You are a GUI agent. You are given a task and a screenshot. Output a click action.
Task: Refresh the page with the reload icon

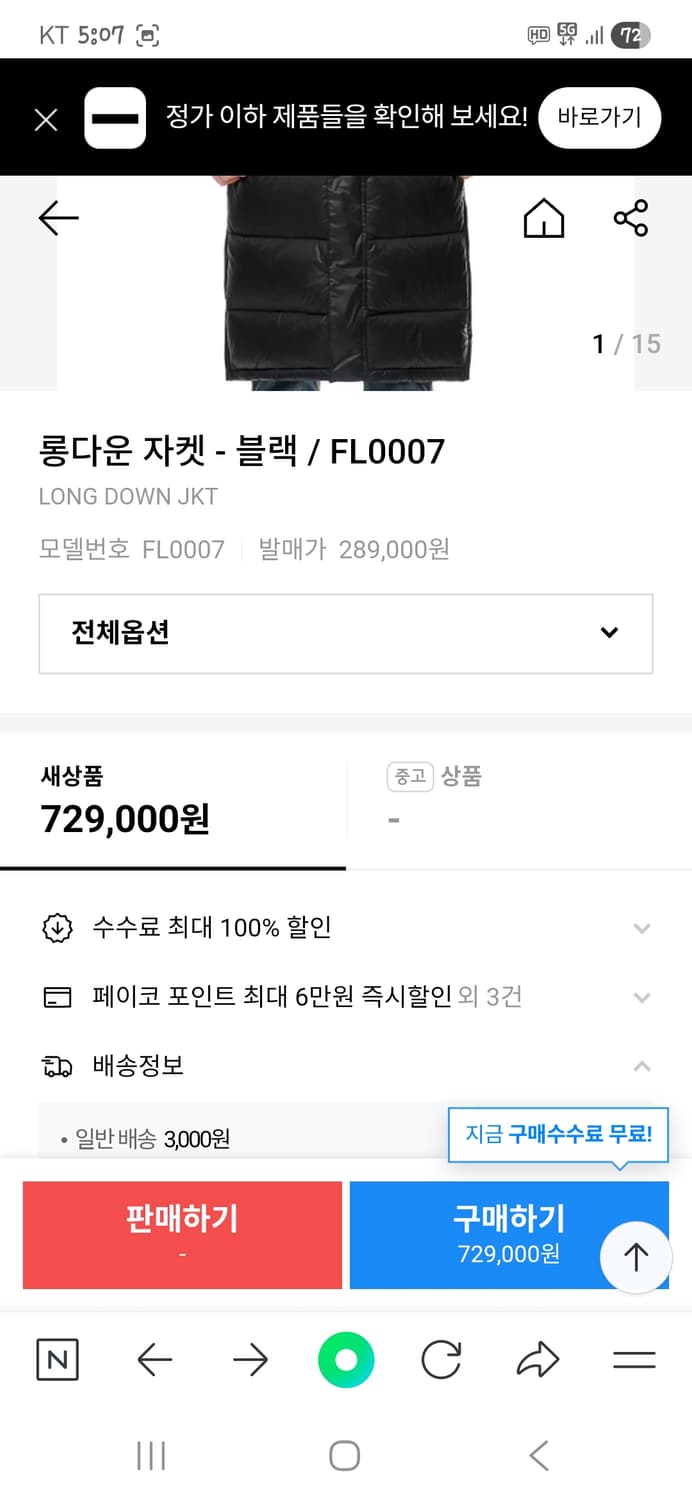coord(441,1359)
